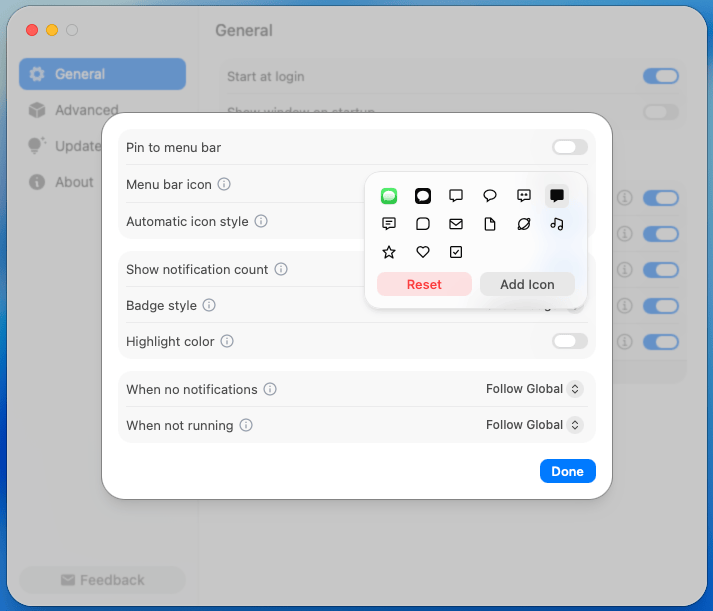
Task: Enable the Pin to menu bar toggle
Action: pyautogui.click(x=570, y=147)
